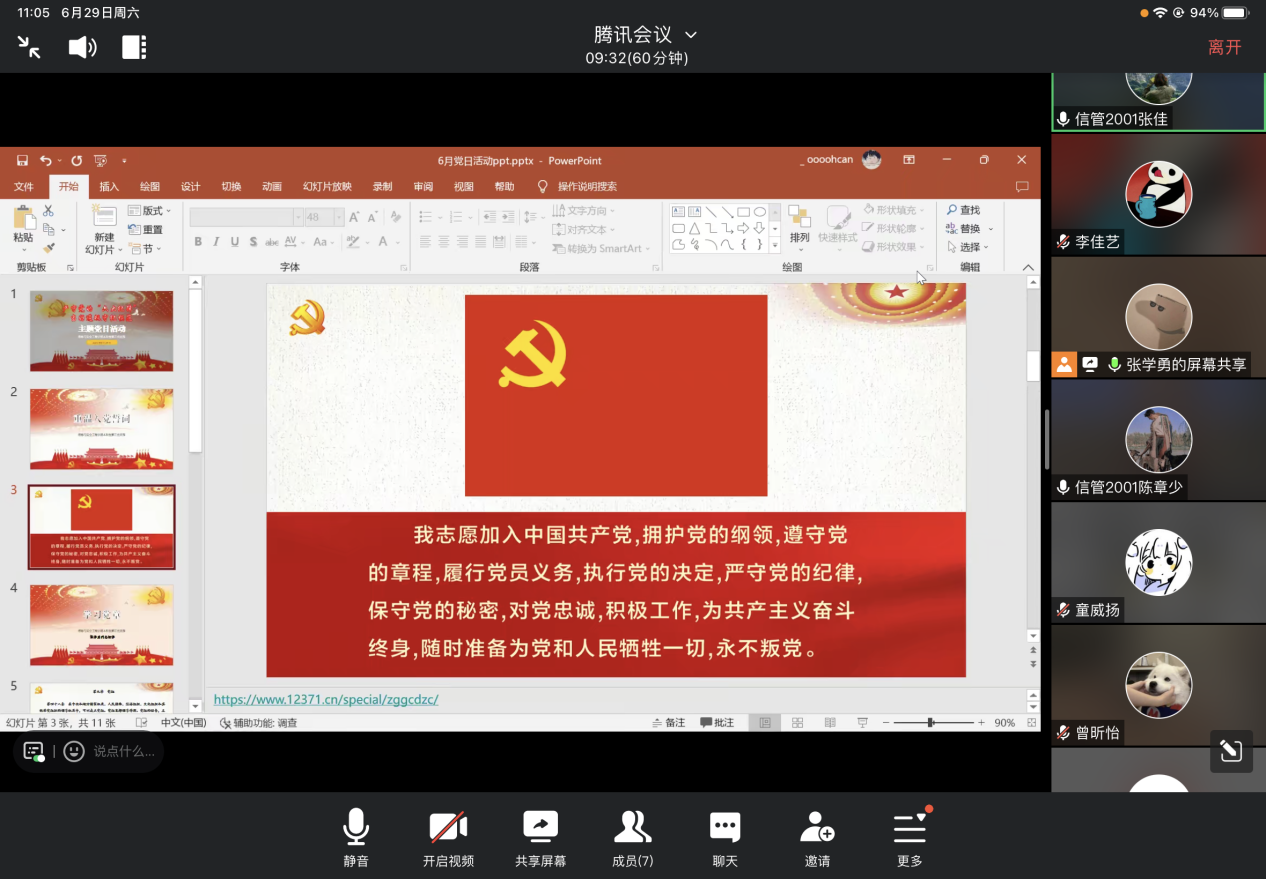This screenshot has height=879, width=1266.
Task: Cut selection with the scissors icon
Action: coord(48,211)
